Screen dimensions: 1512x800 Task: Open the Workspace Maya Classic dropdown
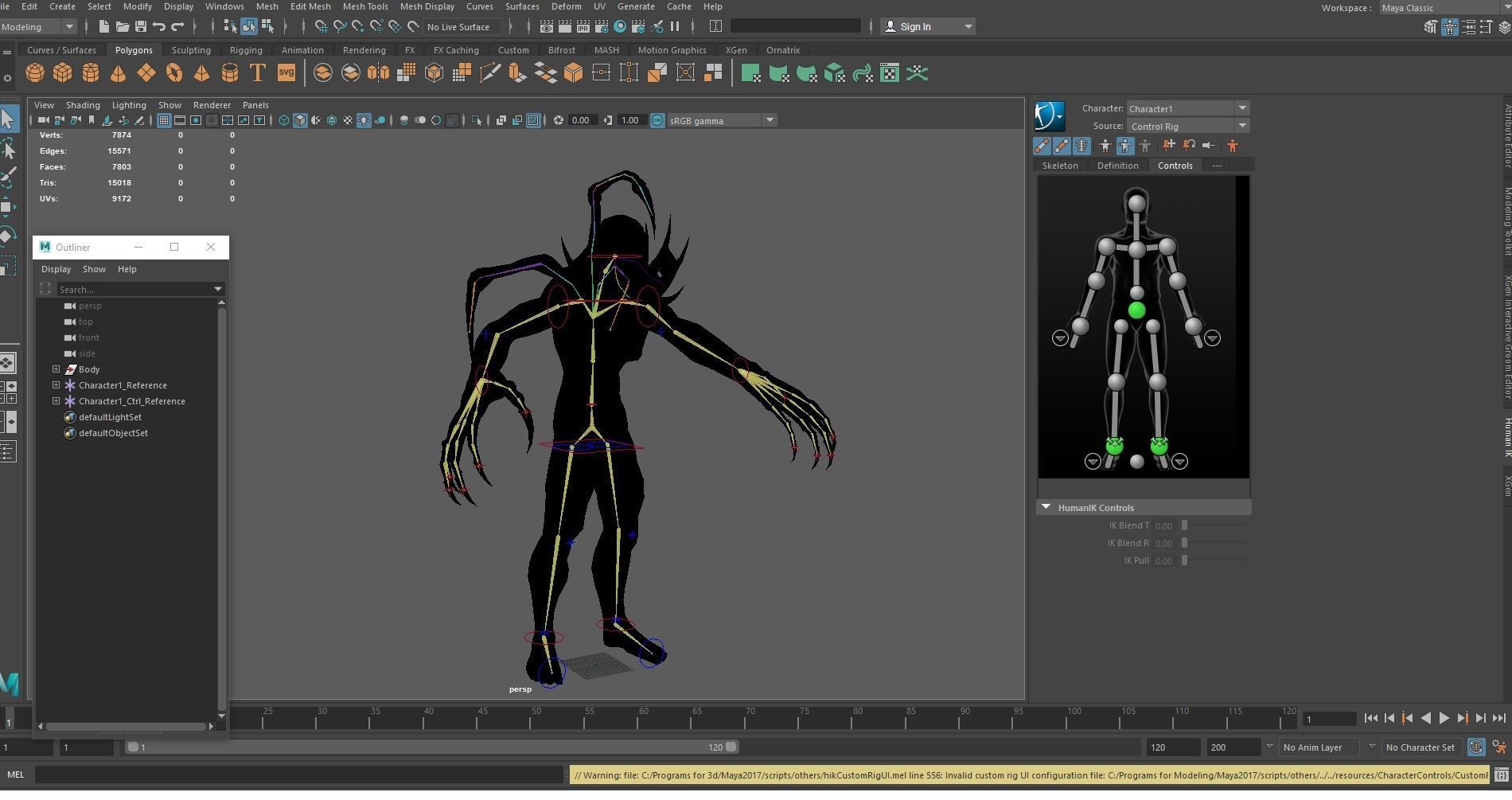pyautogui.click(x=1444, y=8)
